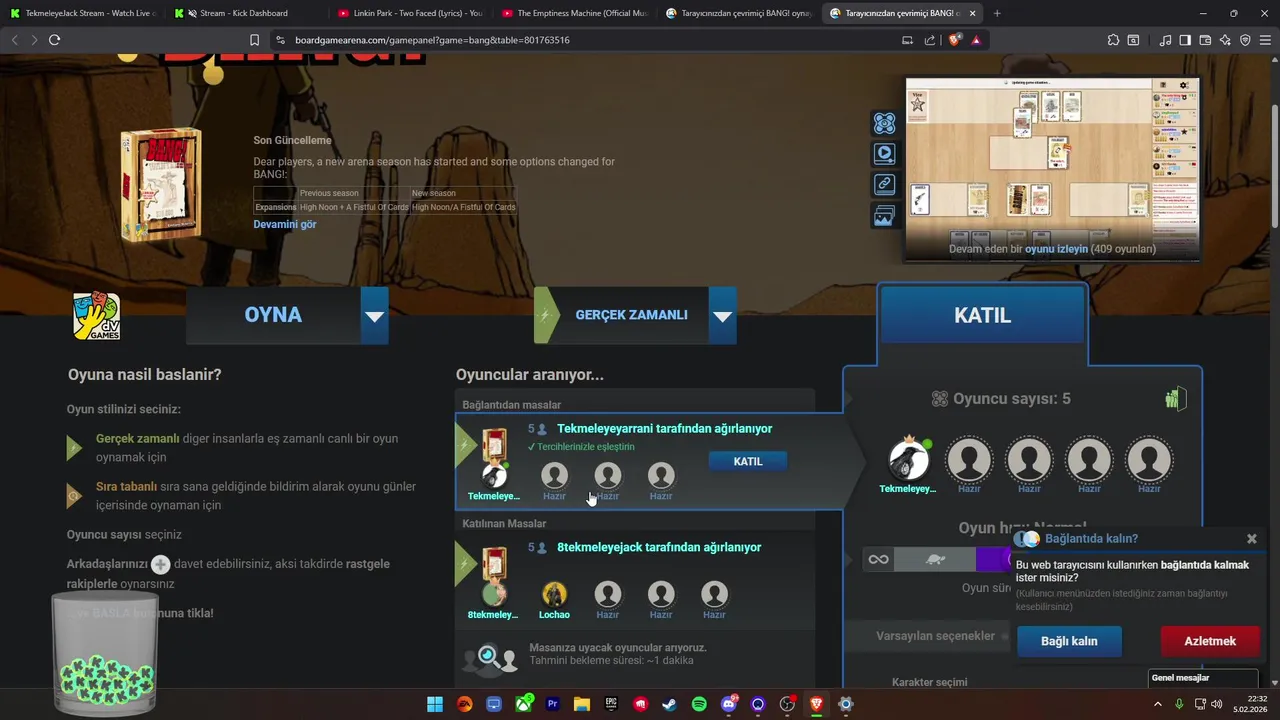
Task: Click the green door icon beside Oyuncu sayısı
Action: click(1175, 398)
